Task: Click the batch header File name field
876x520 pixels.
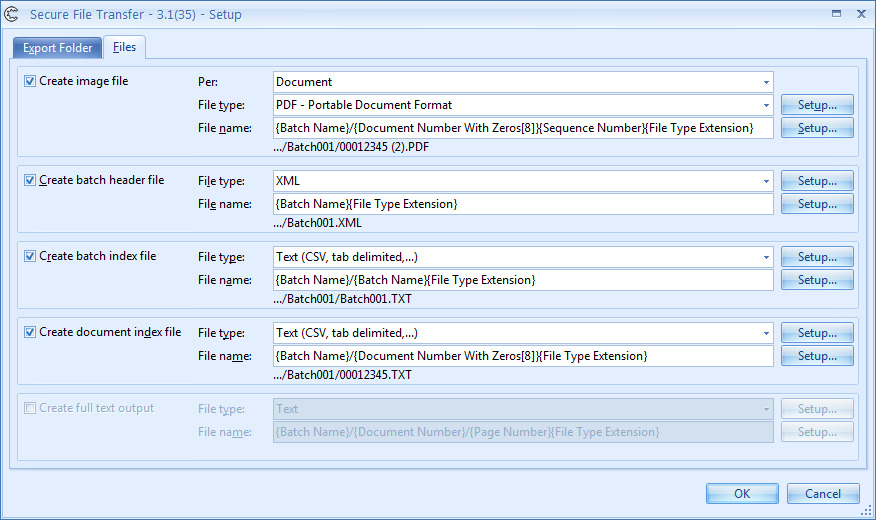Action: pos(522,204)
